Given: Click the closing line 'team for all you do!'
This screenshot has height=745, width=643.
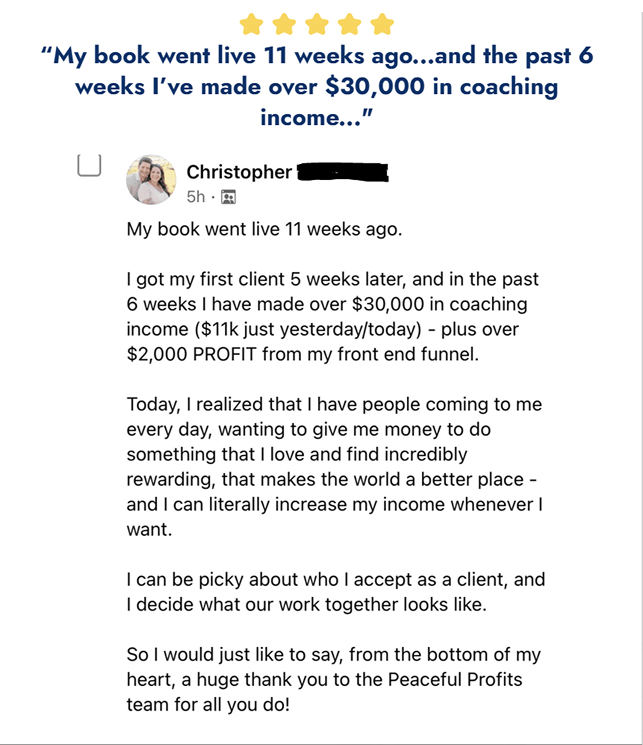Looking at the screenshot, I should click(208, 705).
